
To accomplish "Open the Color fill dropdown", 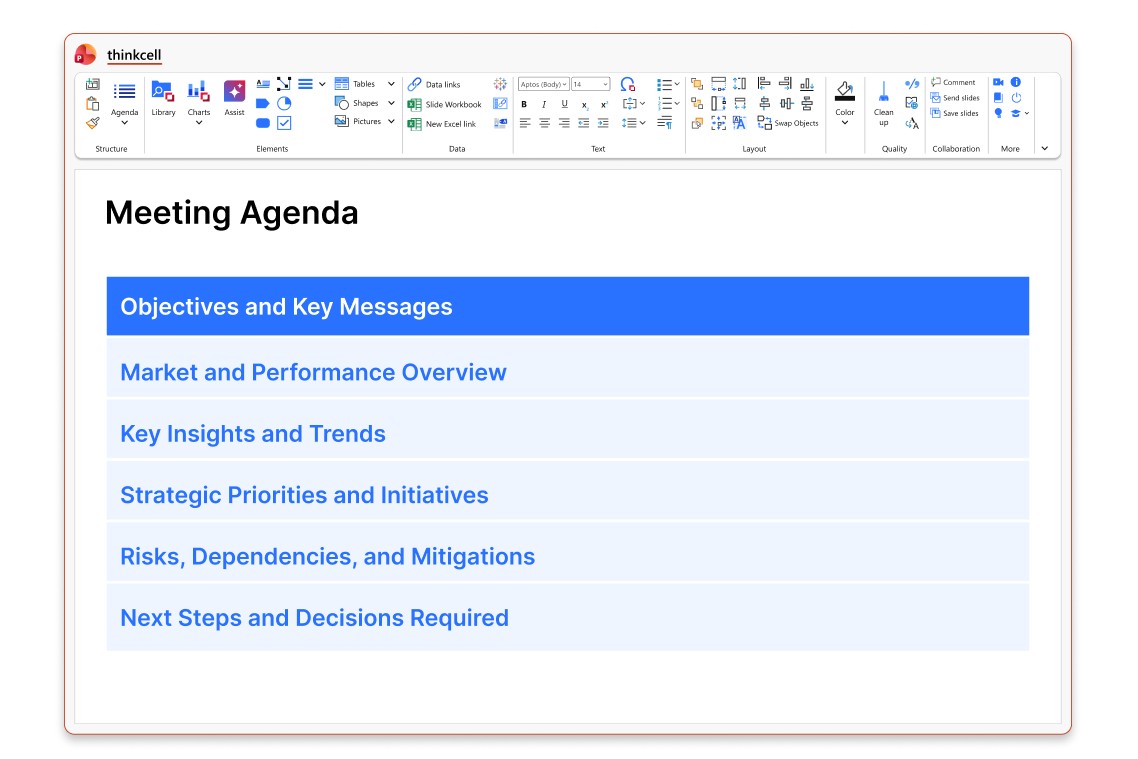I will 845,122.
